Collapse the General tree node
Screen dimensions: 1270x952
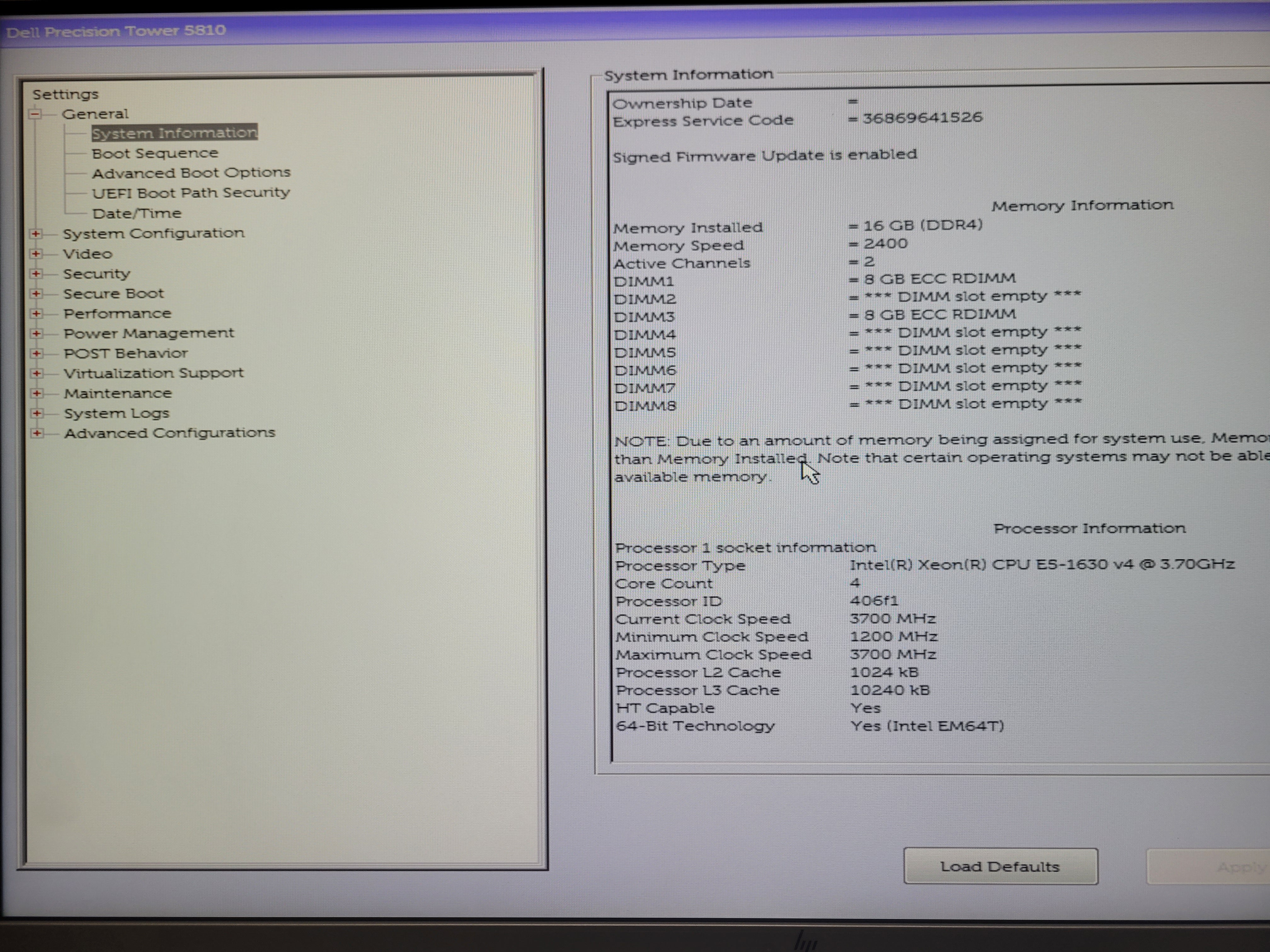(x=35, y=114)
